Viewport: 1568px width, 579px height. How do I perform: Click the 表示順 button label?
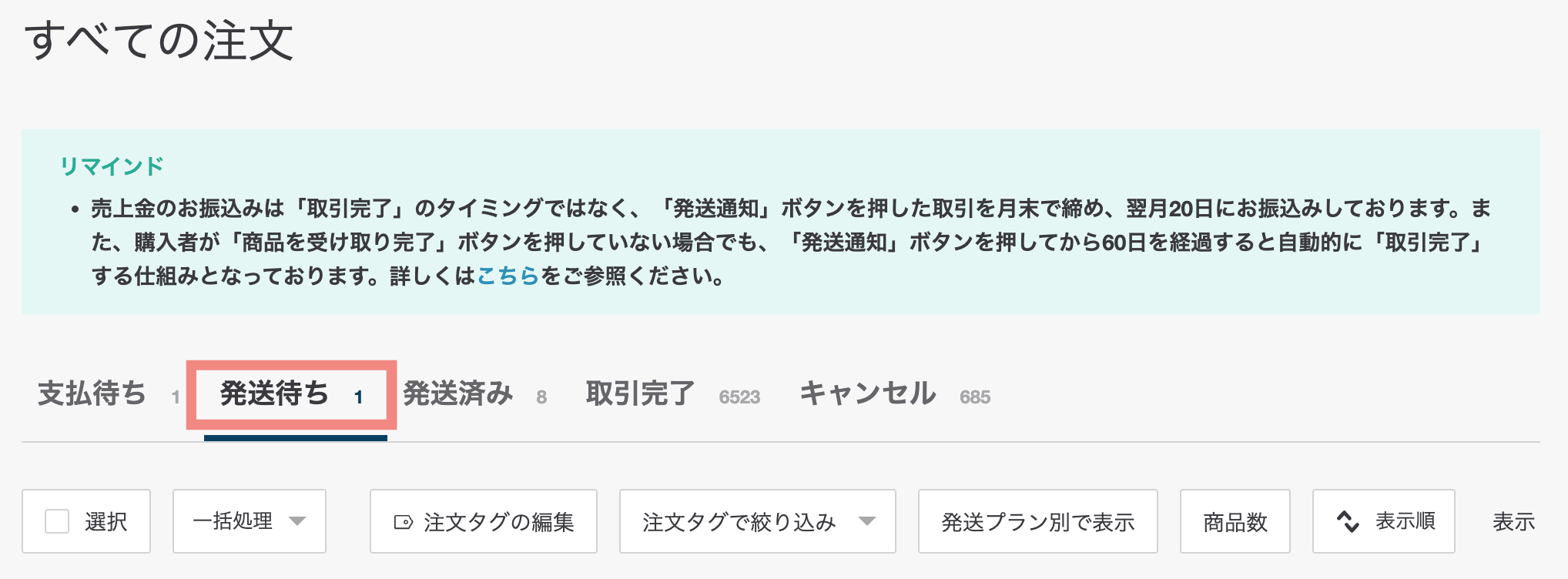click(x=1406, y=521)
